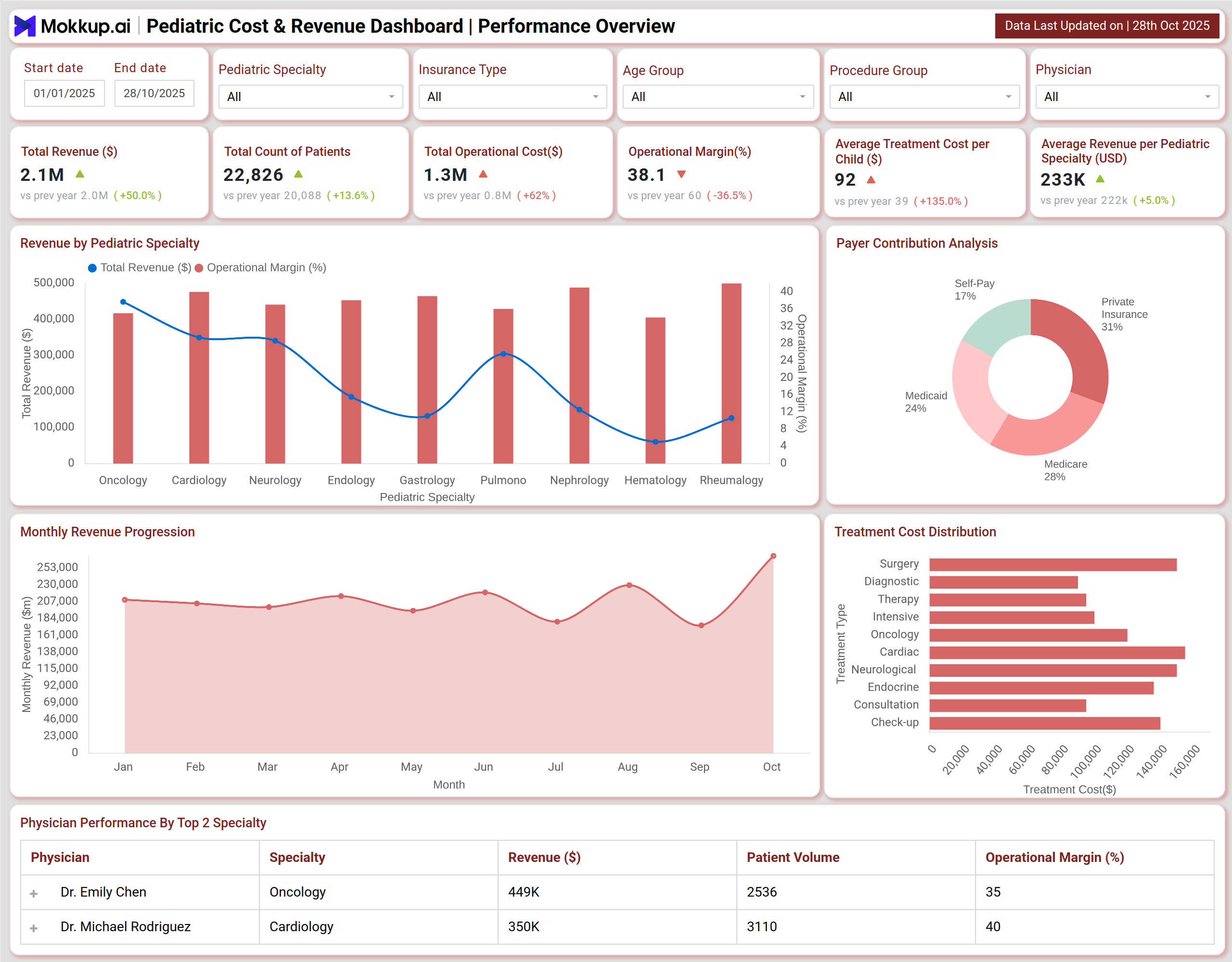
Task: Click the Data Last Updated banner
Action: click(1107, 26)
